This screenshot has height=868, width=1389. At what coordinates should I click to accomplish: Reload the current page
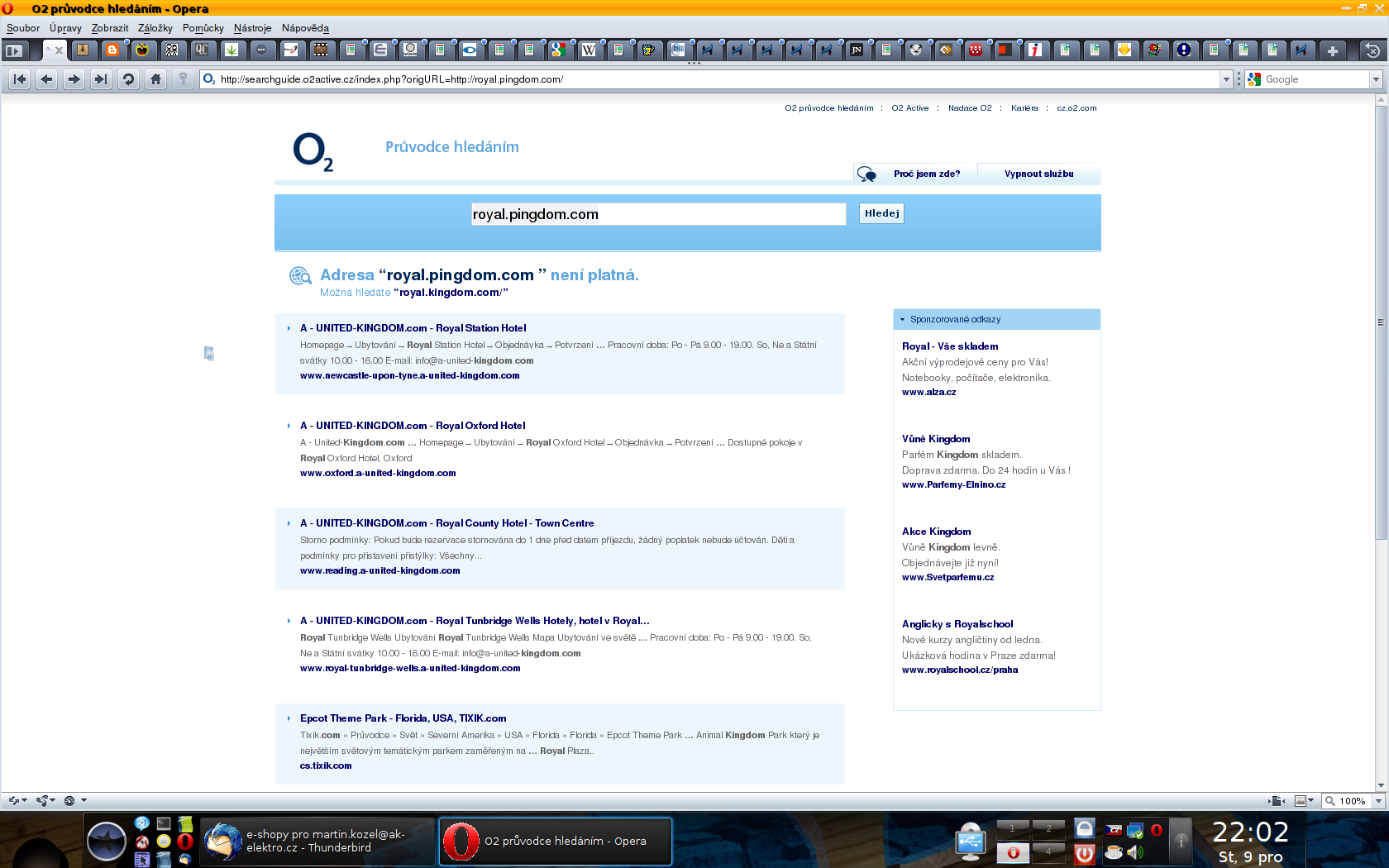point(128,79)
